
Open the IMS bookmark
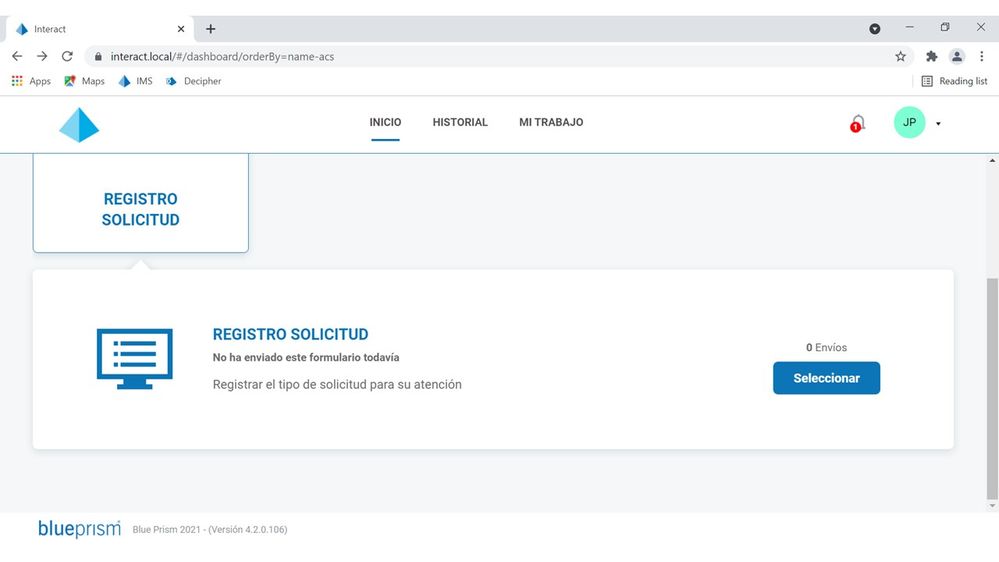pos(136,81)
